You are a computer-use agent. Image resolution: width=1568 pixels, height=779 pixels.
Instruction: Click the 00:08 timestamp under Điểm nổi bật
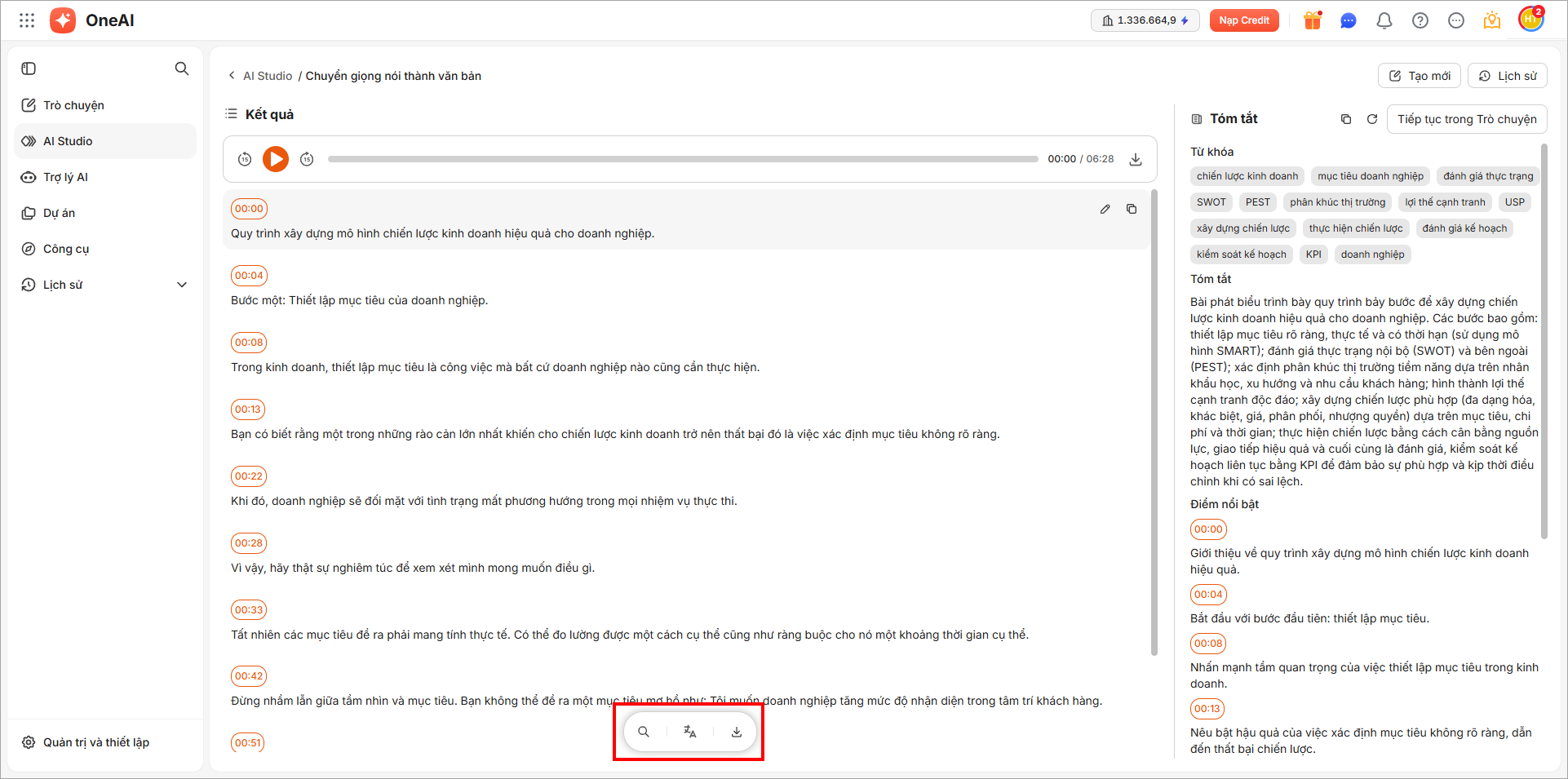tap(1208, 644)
